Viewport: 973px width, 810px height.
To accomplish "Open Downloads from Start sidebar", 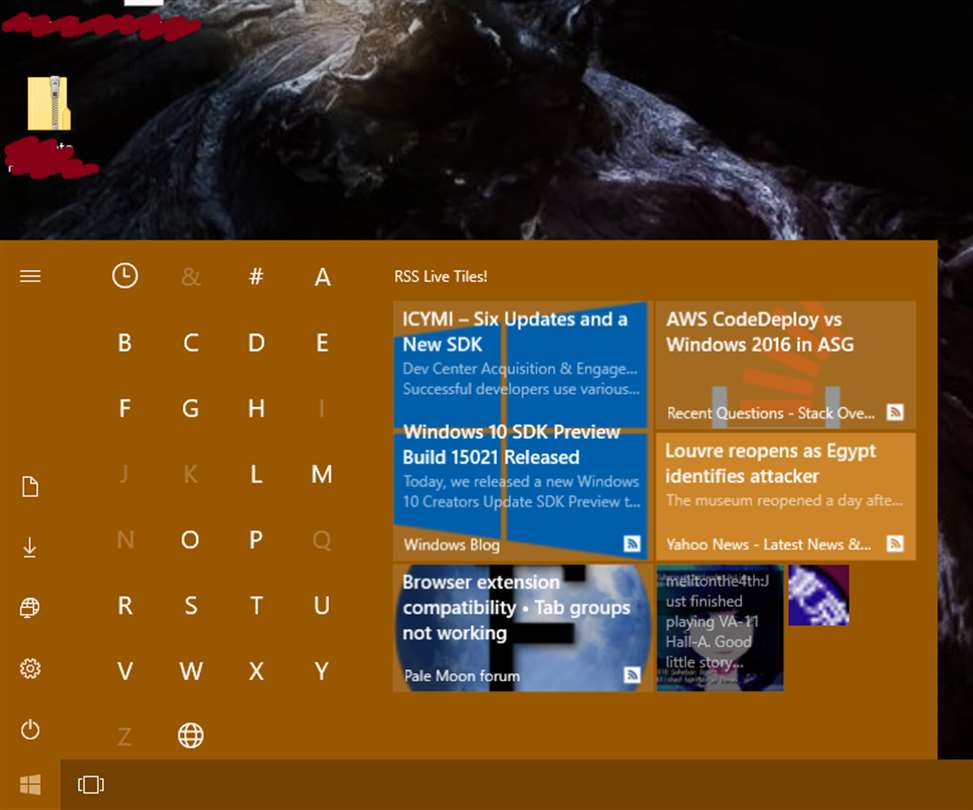I will tap(29, 547).
